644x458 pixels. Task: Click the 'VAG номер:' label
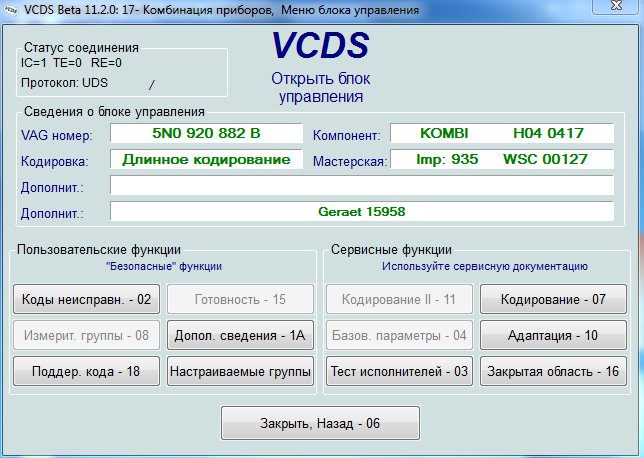click(57, 135)
